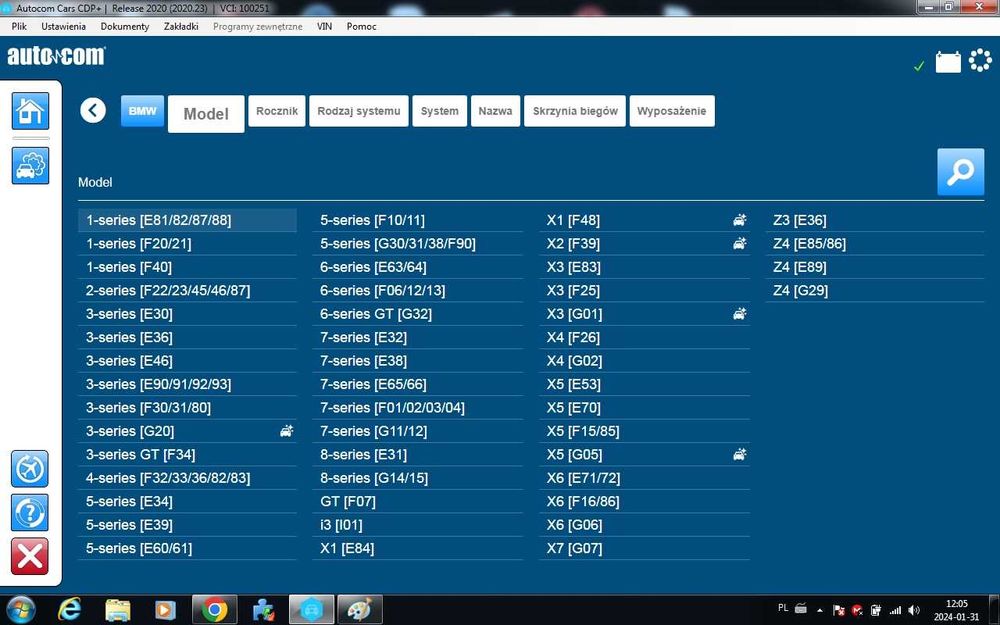Select model X1 [E84]
This screenshot has width=1000, height=625.
point(418,548)
